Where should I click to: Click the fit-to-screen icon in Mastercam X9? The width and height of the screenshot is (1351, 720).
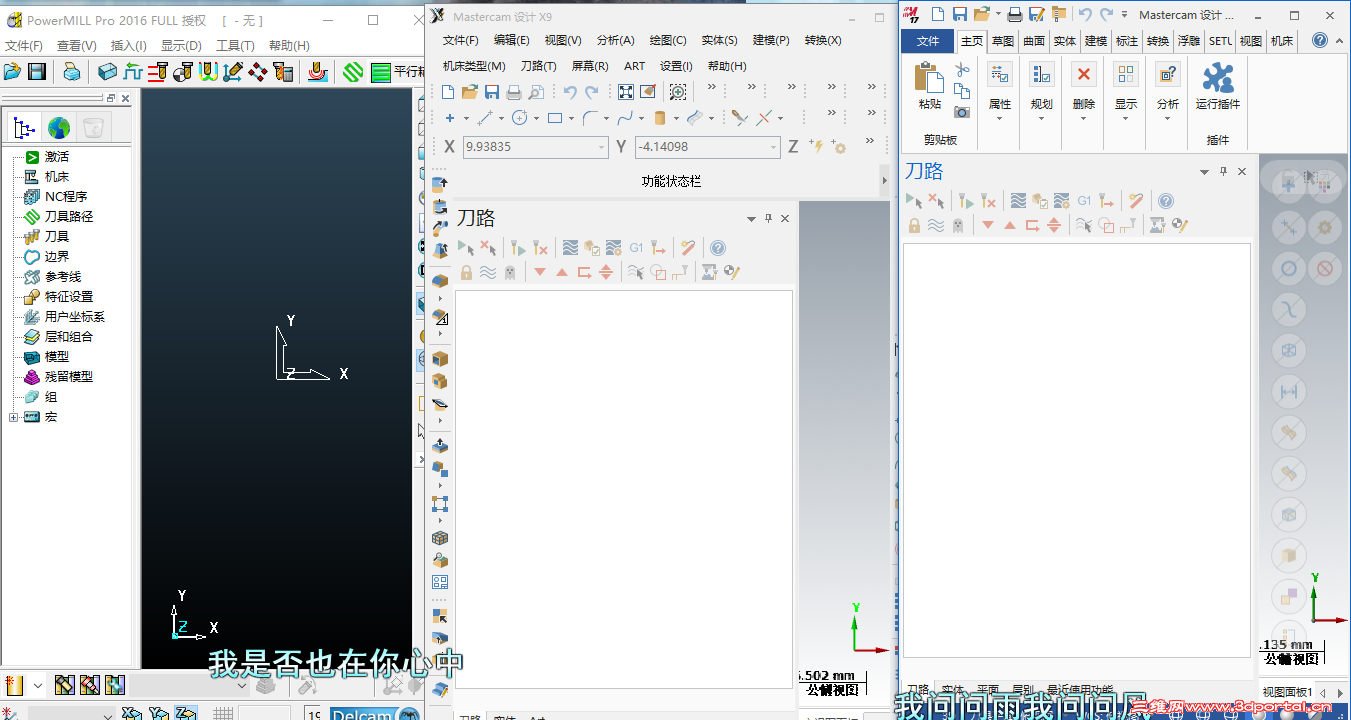tap(625, 92)
